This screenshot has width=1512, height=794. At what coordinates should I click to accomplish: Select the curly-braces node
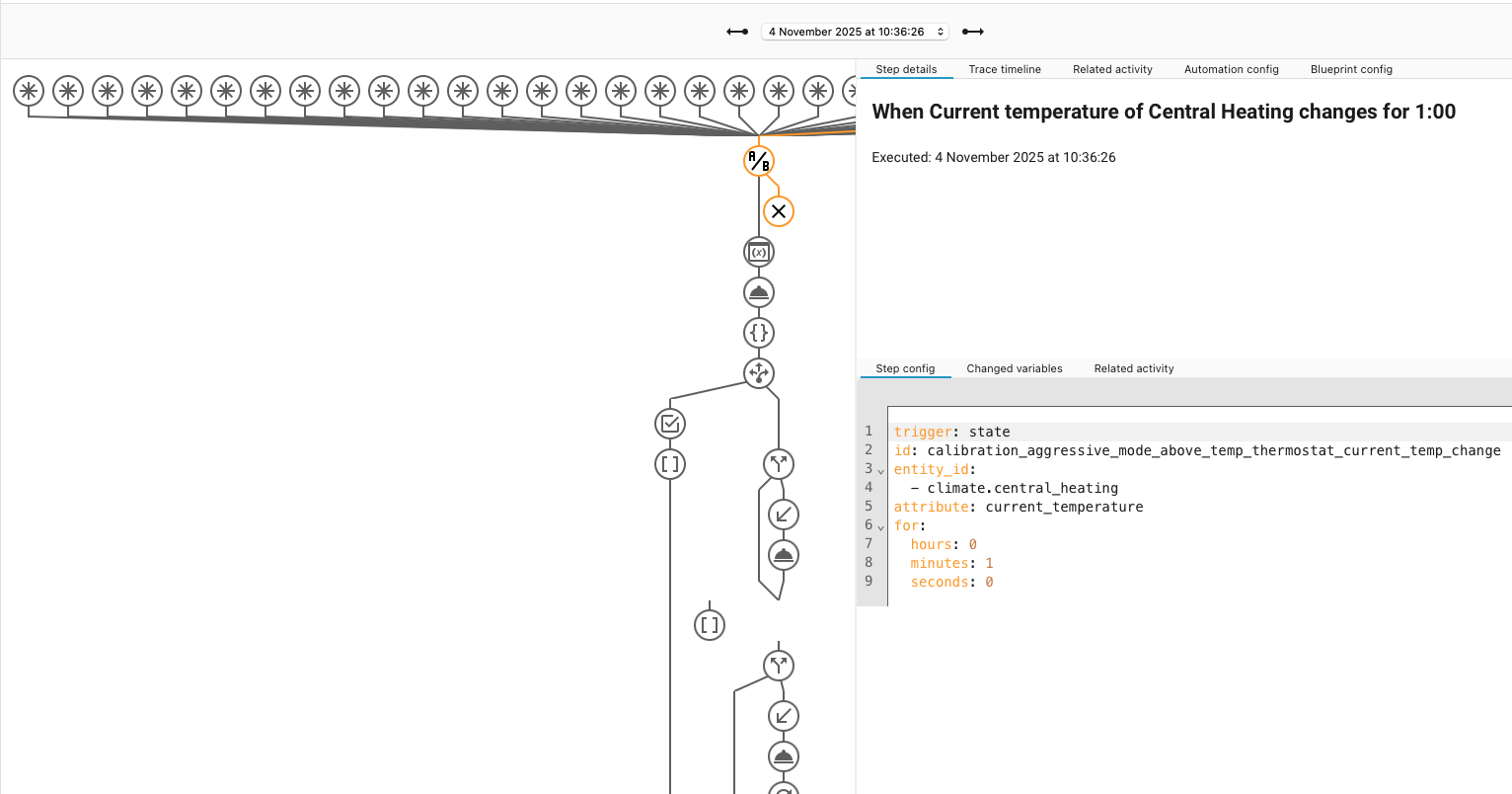coord(759,333)
